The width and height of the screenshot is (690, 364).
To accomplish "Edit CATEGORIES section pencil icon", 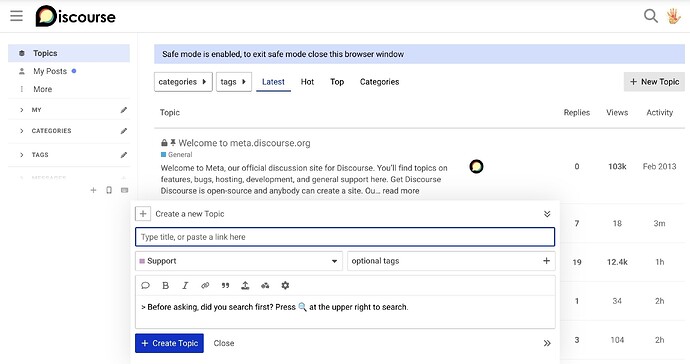I will (x=124, y=131).
